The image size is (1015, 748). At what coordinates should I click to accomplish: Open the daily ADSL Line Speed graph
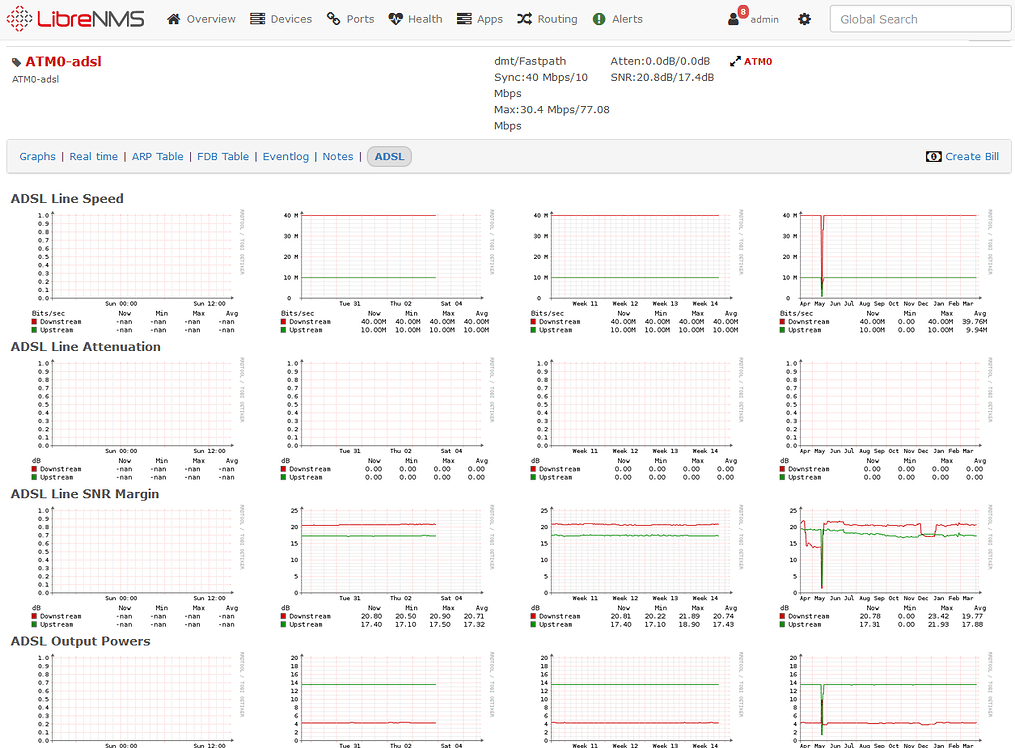[x=138, y=271]
